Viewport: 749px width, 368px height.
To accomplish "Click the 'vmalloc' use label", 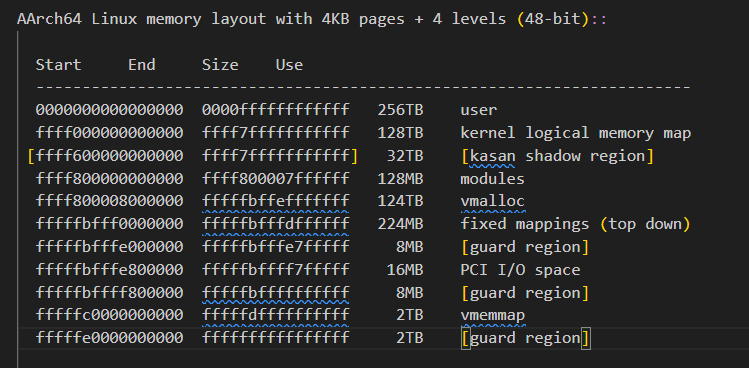I will point(492,201).
